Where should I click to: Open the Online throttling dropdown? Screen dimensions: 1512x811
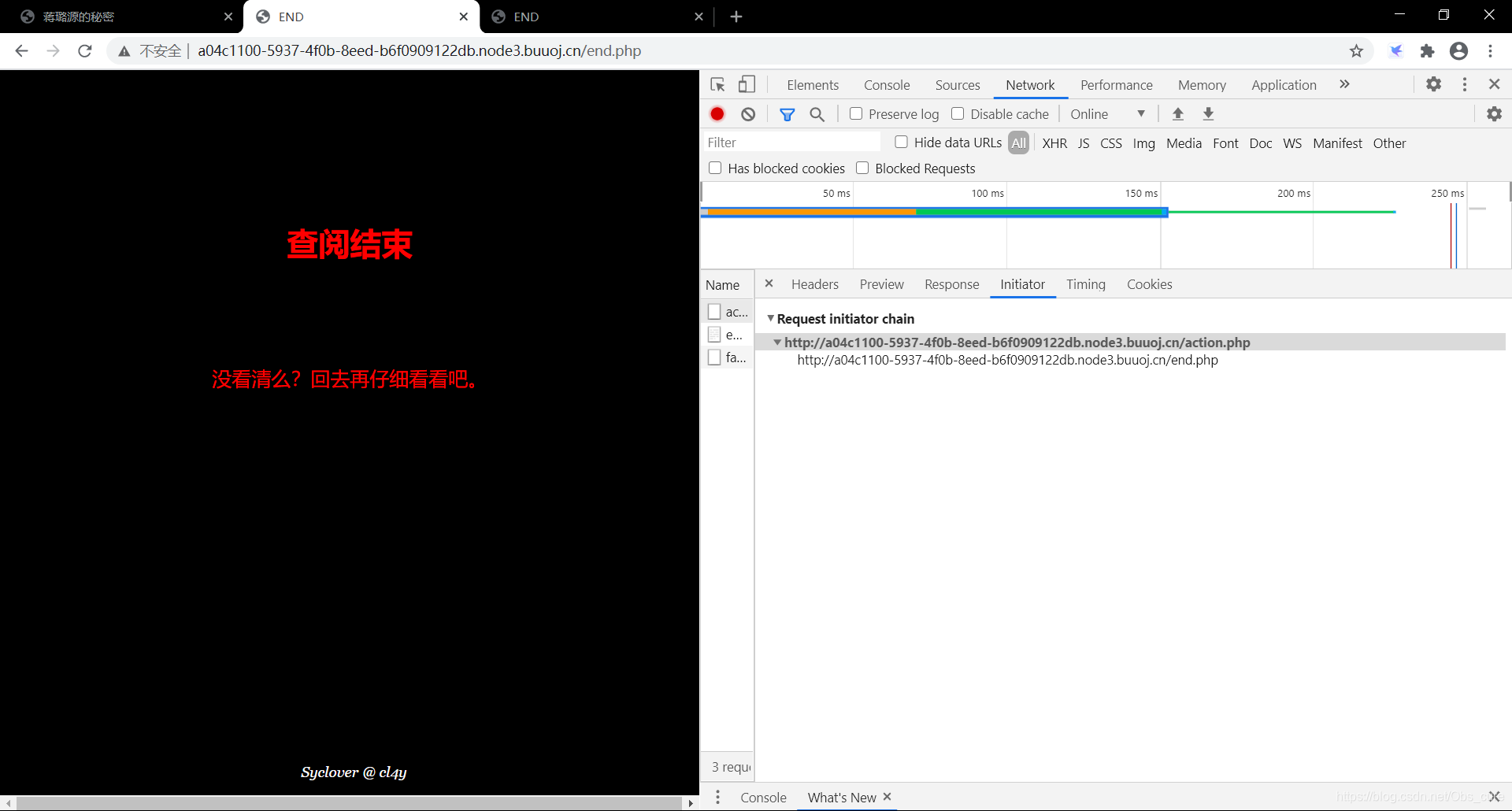(x=1107, y=114)
